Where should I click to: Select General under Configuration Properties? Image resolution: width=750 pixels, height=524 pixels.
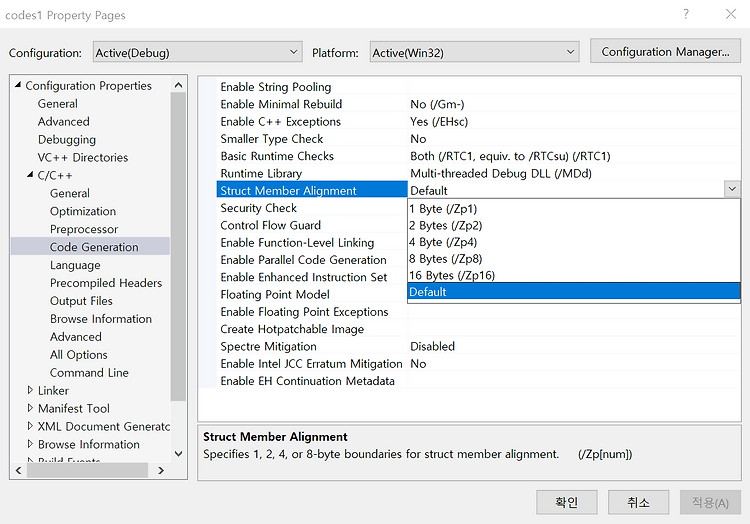pos(57,103)
